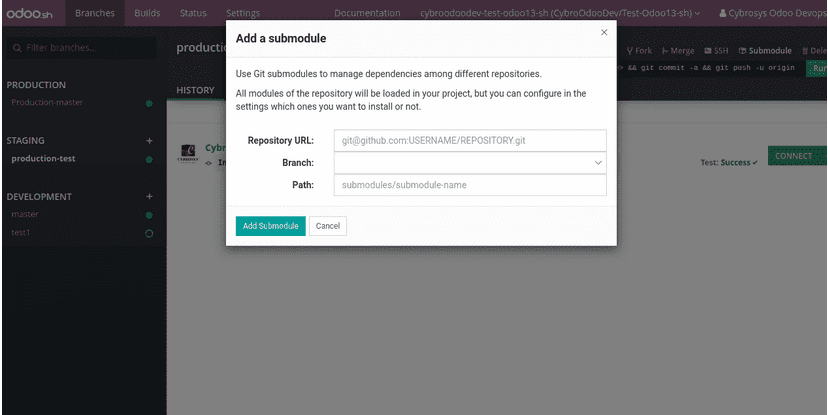Close the Add a submodule dialog
Image resolution: width=828 pixels, height=415 pixels.
(x=604, y=32)
